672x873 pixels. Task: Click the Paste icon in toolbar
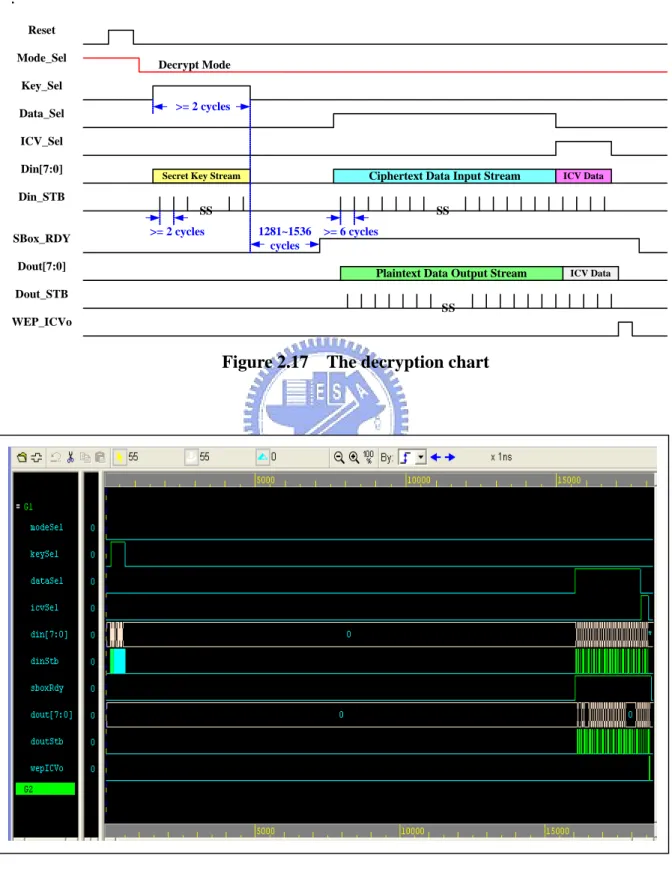(x=100, y=457)
